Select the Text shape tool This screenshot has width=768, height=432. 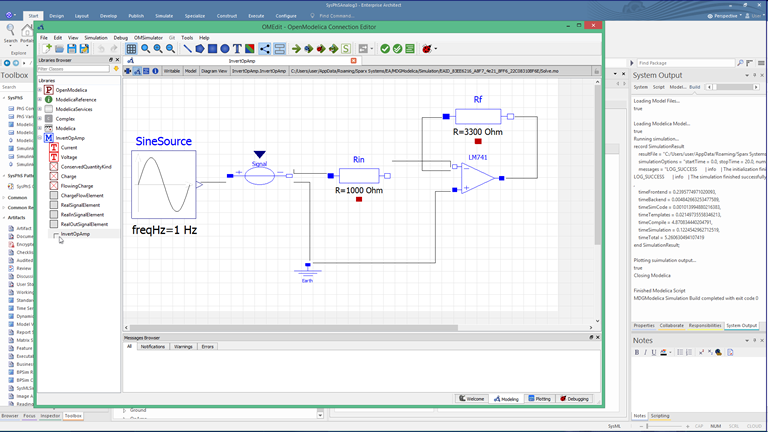237,48
